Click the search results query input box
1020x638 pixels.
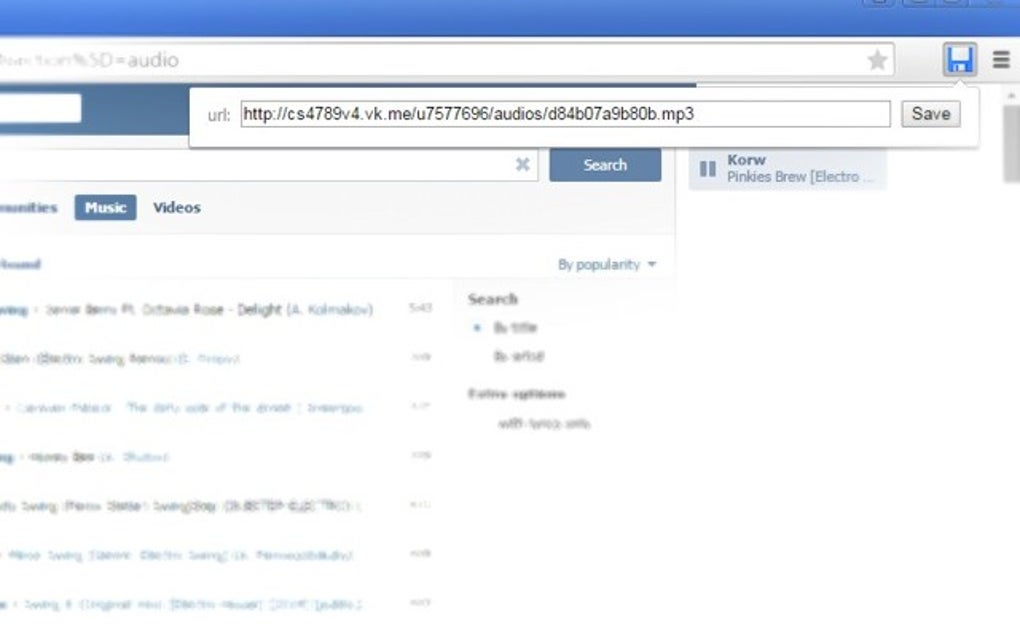pyautogui.click(x=300, y=165)
